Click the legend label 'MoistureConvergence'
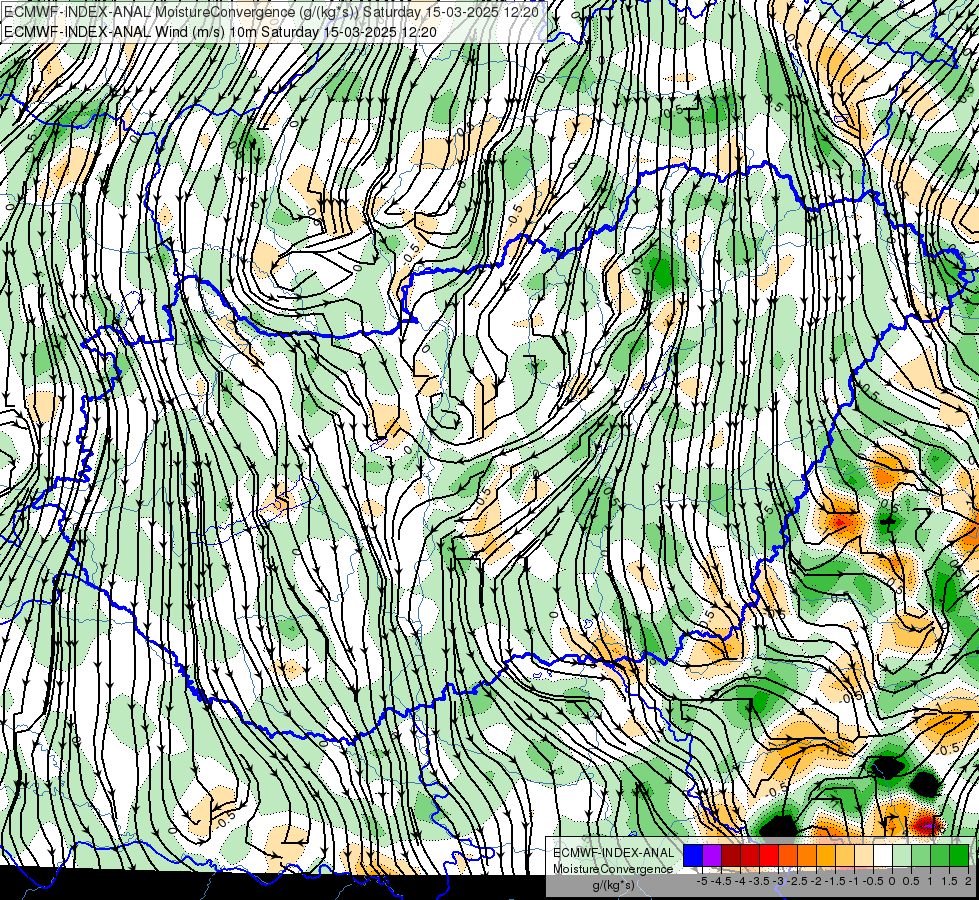979x900 pixels. pos(613,869)
